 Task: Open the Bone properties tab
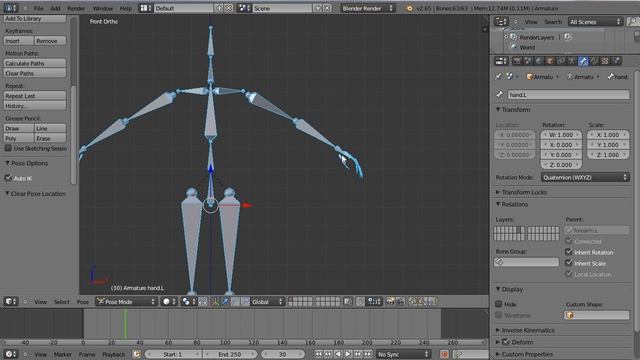point(583,61)
